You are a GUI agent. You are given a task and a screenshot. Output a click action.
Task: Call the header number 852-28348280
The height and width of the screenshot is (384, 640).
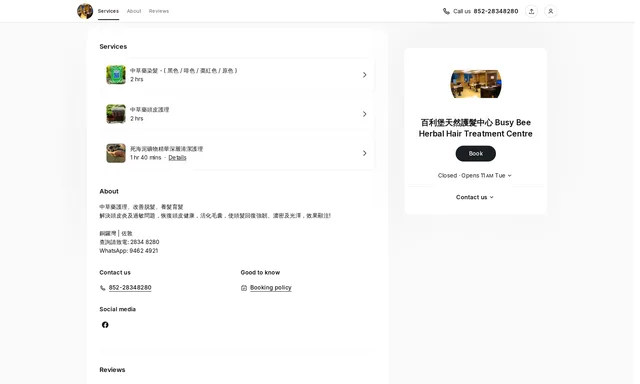pyautogui.click(x=496, y=11)
